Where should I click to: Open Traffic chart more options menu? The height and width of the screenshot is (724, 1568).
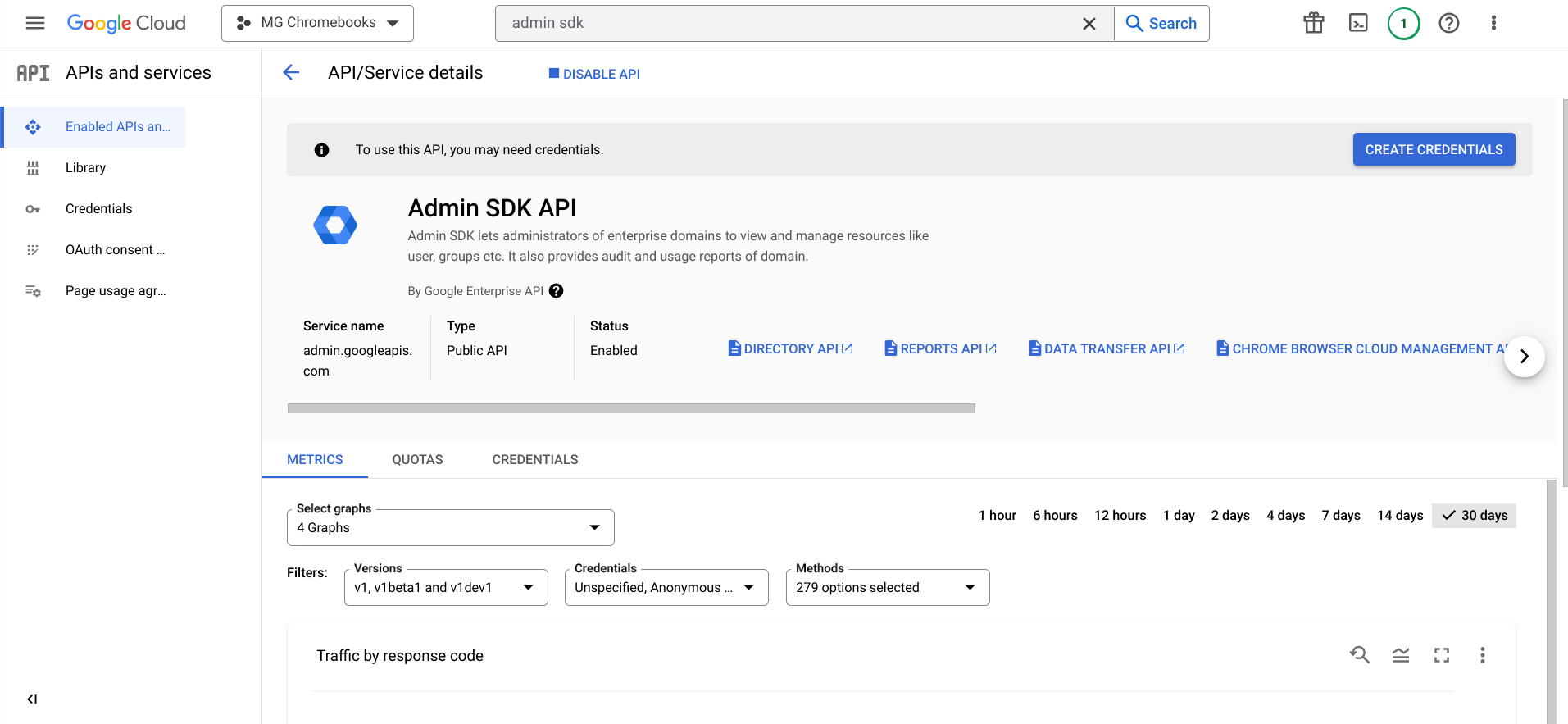[x=1483, y=655]
